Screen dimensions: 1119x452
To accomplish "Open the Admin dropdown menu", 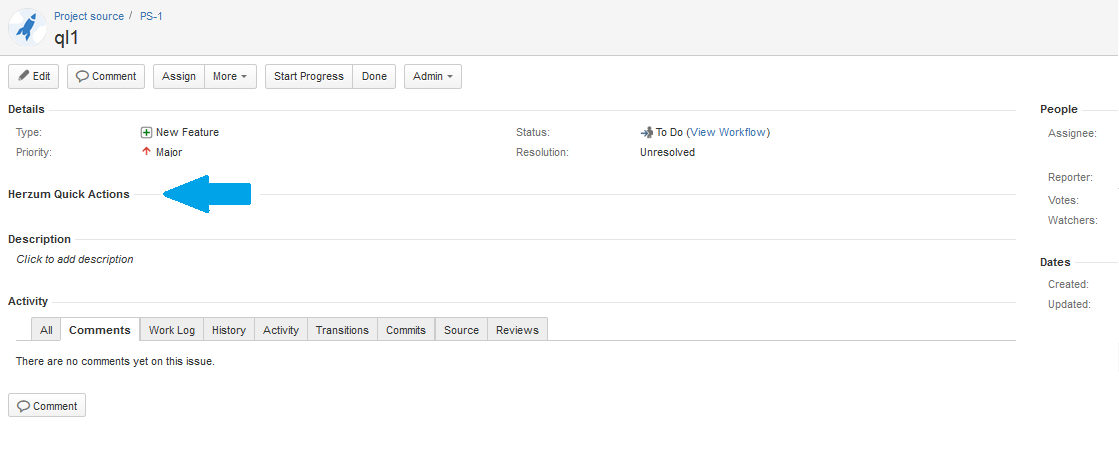I will click(x=433, y=76).
